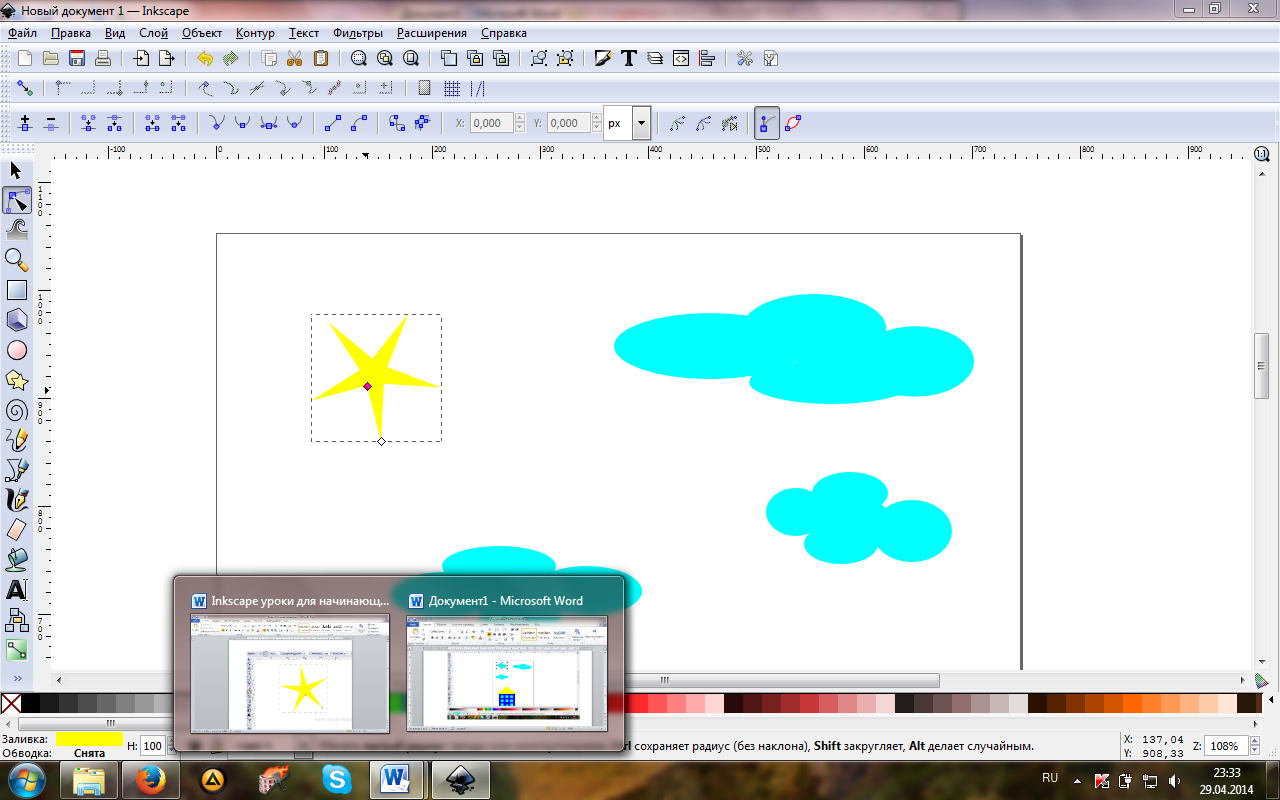Click the yellow fill color indicator
Viewport: 1280px width, 800px height.
click(89, 738)
